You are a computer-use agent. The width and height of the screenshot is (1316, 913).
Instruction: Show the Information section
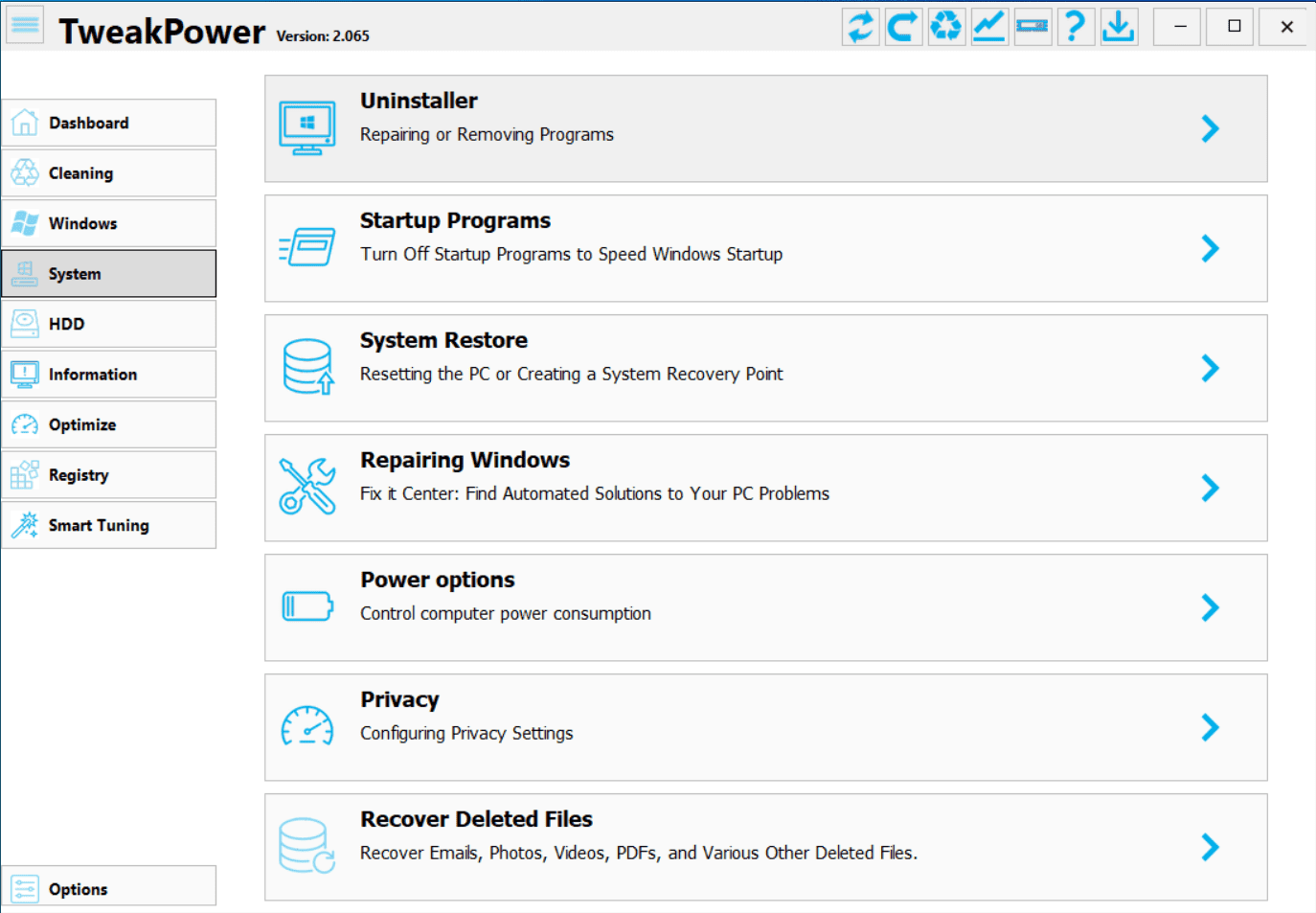coord(109,375)
